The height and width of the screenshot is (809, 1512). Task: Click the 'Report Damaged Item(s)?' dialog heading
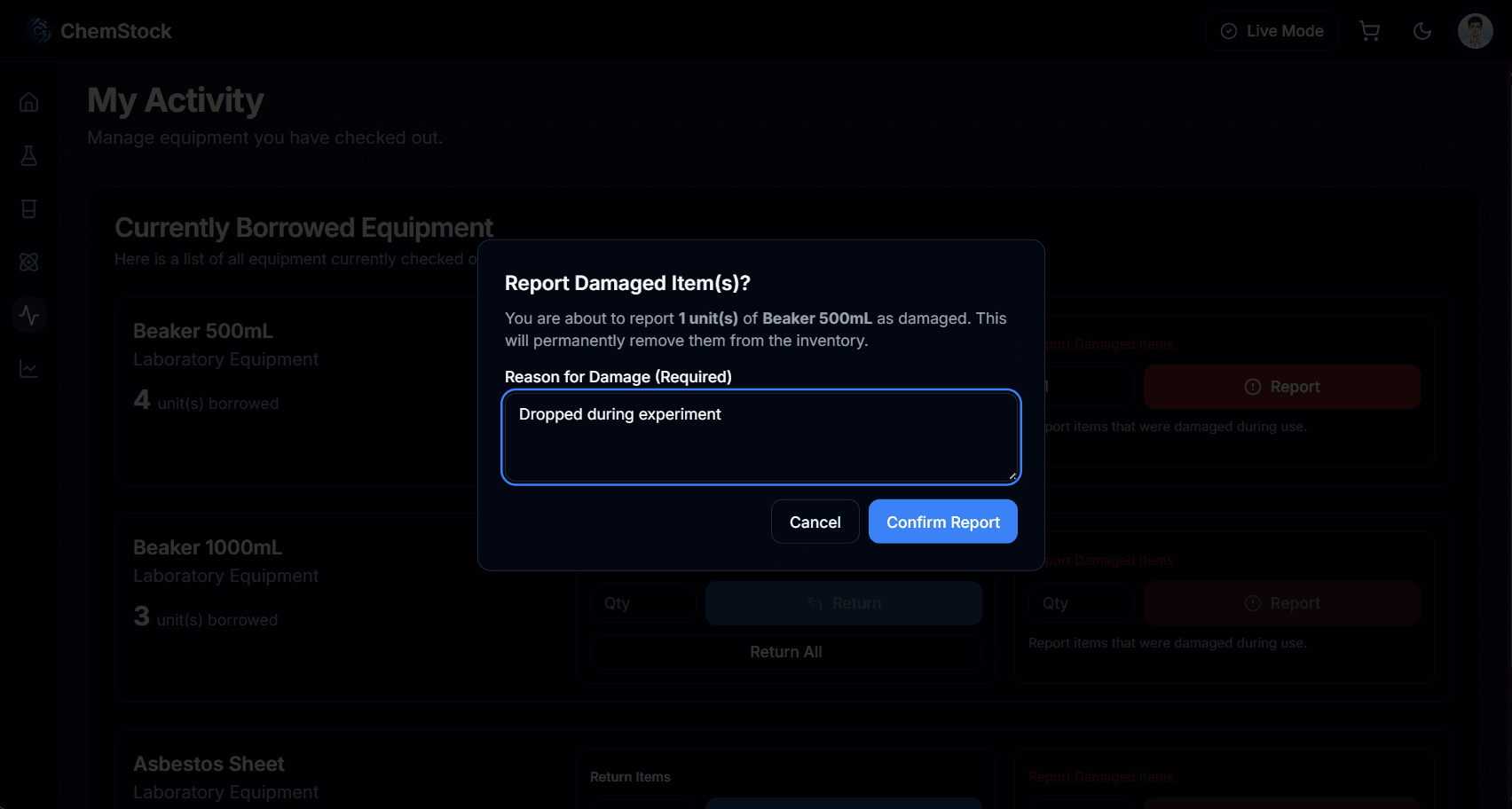[x=627, y=283]
